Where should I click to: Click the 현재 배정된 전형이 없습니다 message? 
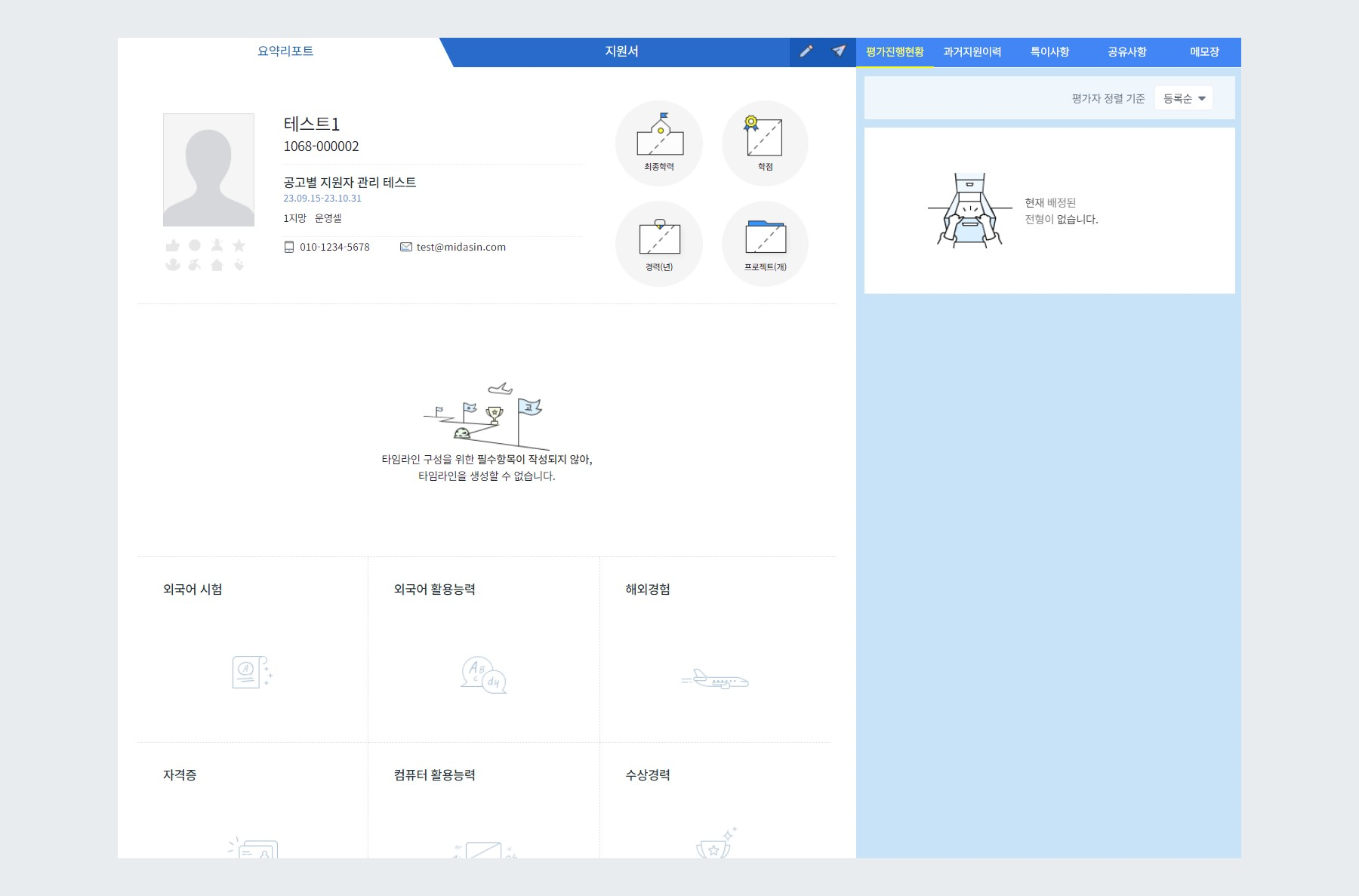(1061, 211)
